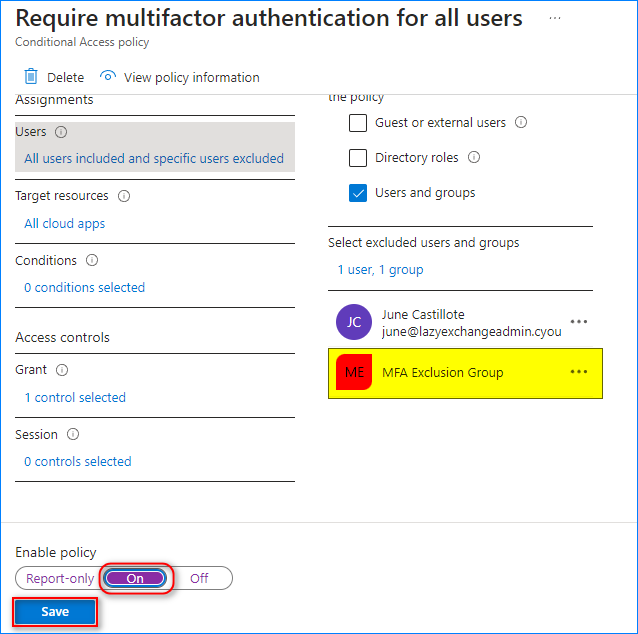Screen dimensions: 638x634
Task: Select the MFA Exclusion Group row text
Action: 443,372
